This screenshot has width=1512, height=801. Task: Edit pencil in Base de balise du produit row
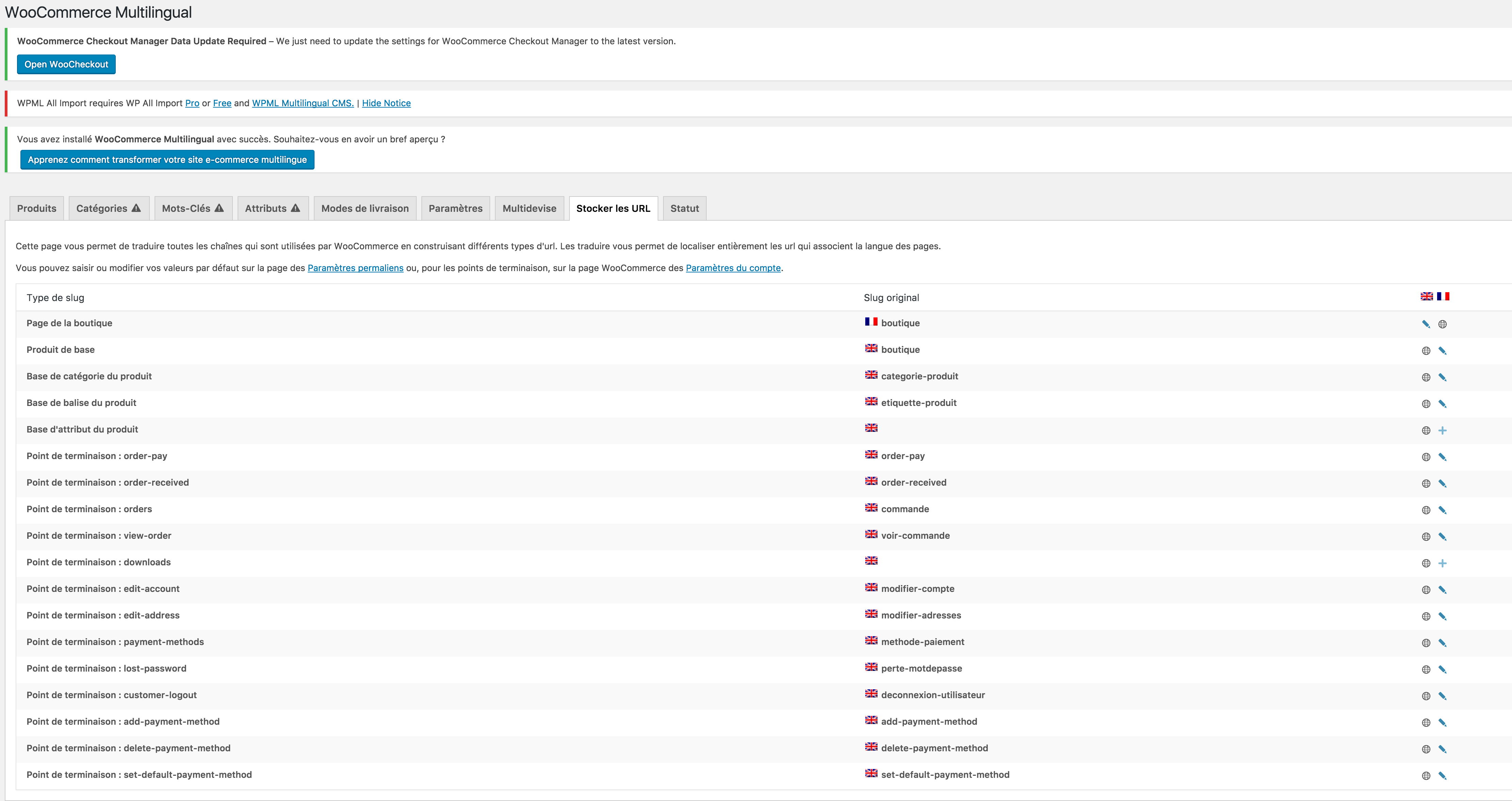point(1442,404)
